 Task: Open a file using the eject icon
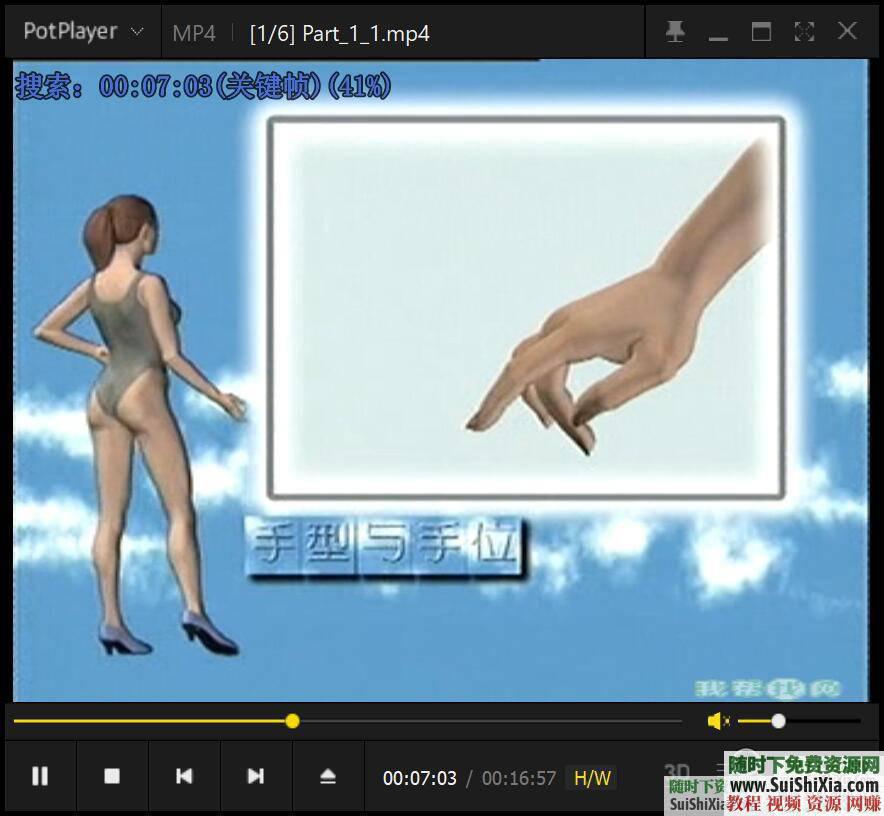[326, 776]
